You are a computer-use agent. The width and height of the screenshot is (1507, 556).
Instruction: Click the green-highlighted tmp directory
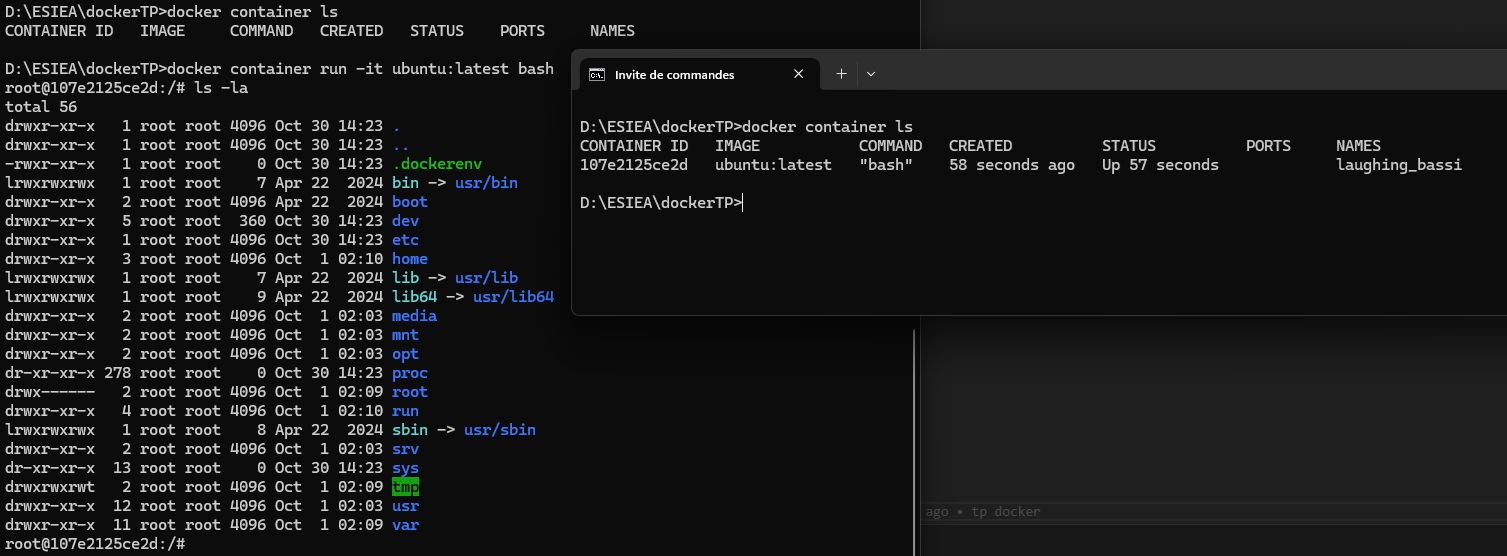click(405, 487)
